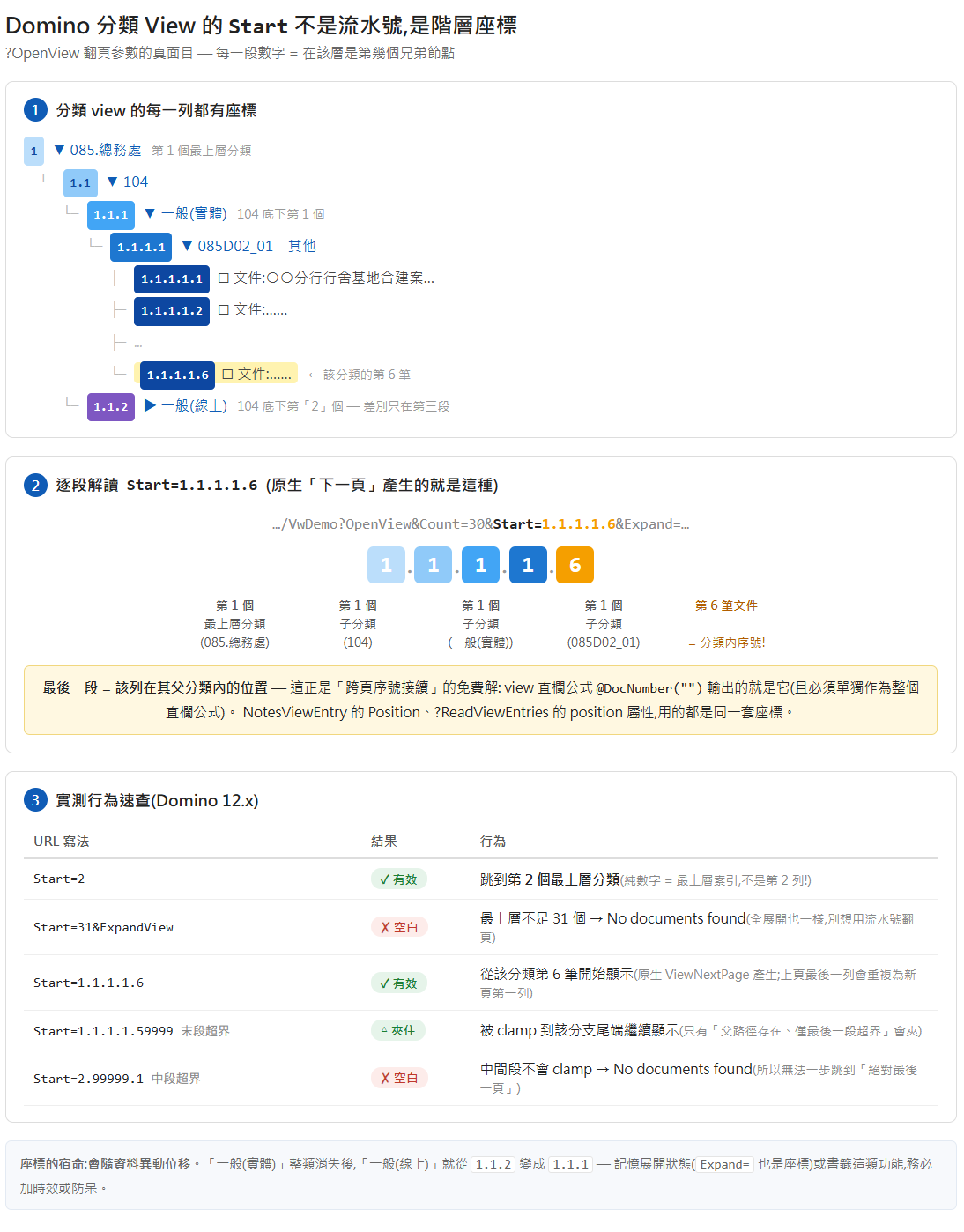Viewport: 964px width, 1232px height.
Task: Click the 1.1.1 code chip in the footer
Action: pyautogui.click(x=570, y=1164)
